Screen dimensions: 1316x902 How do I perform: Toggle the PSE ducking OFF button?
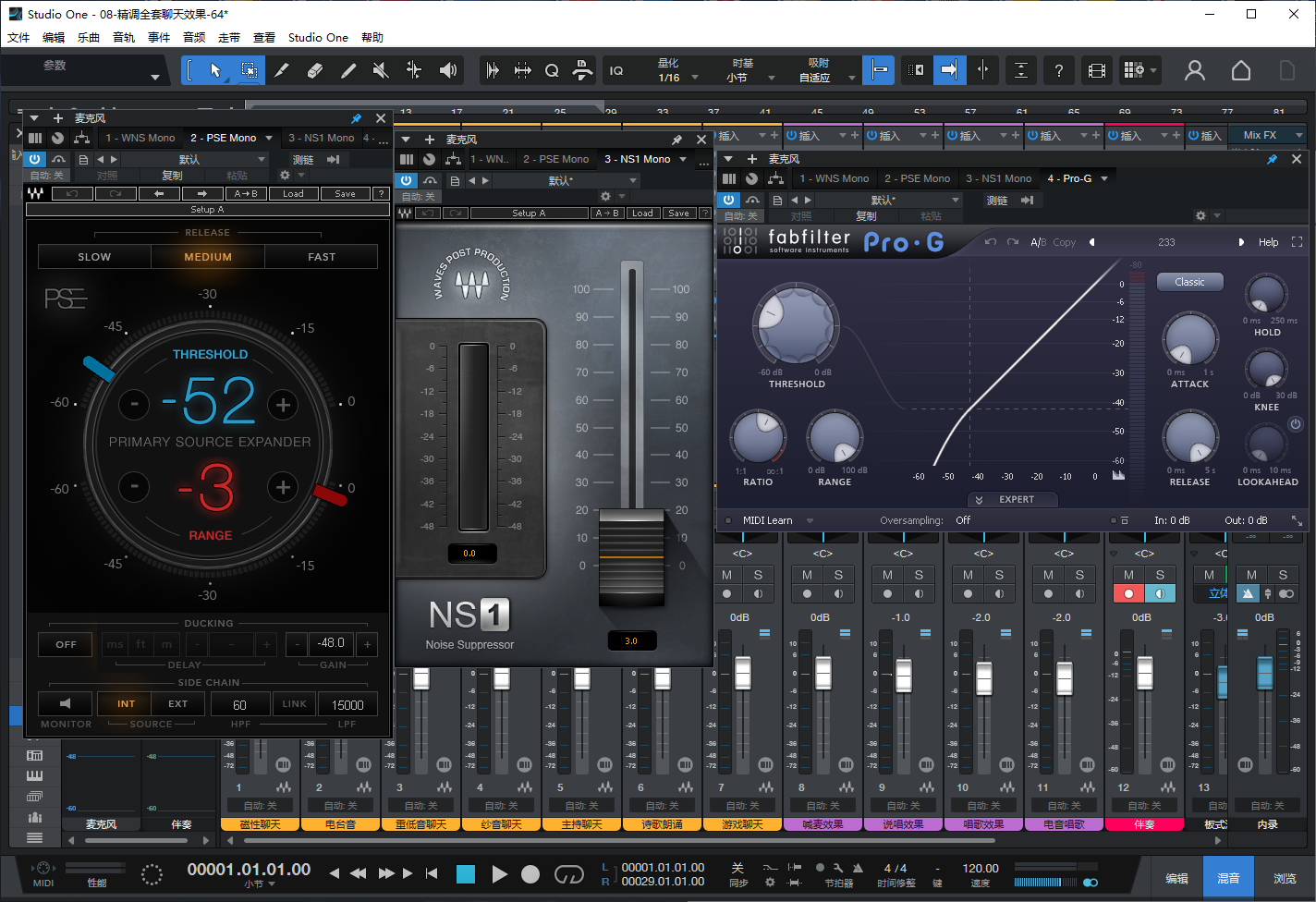67,644
